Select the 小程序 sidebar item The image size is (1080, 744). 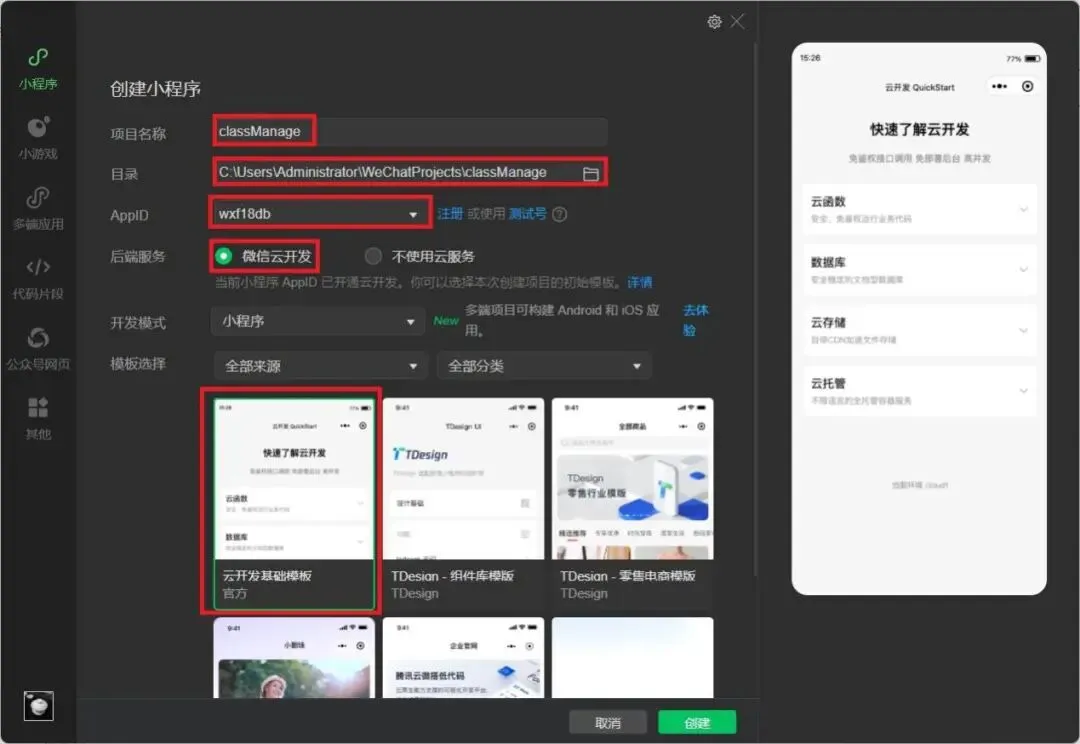tap(38, 70)
